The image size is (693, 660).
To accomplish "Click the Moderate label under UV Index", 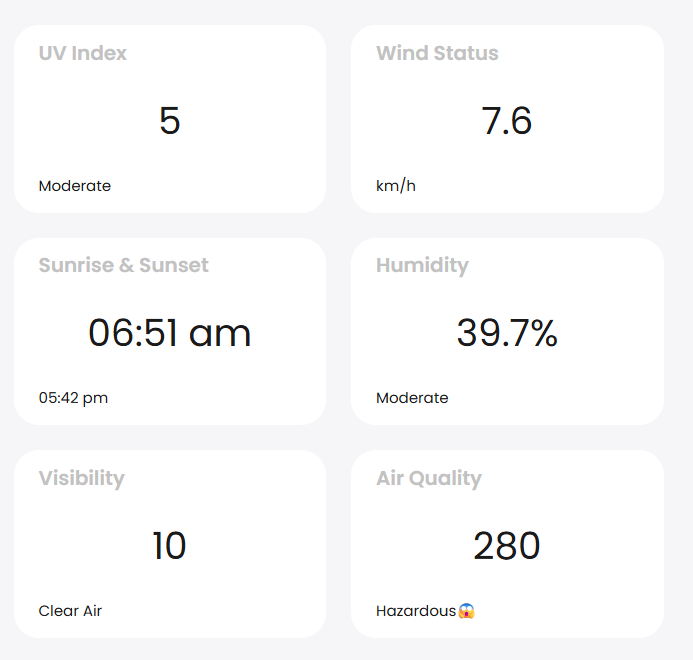I will coord(75,186).
